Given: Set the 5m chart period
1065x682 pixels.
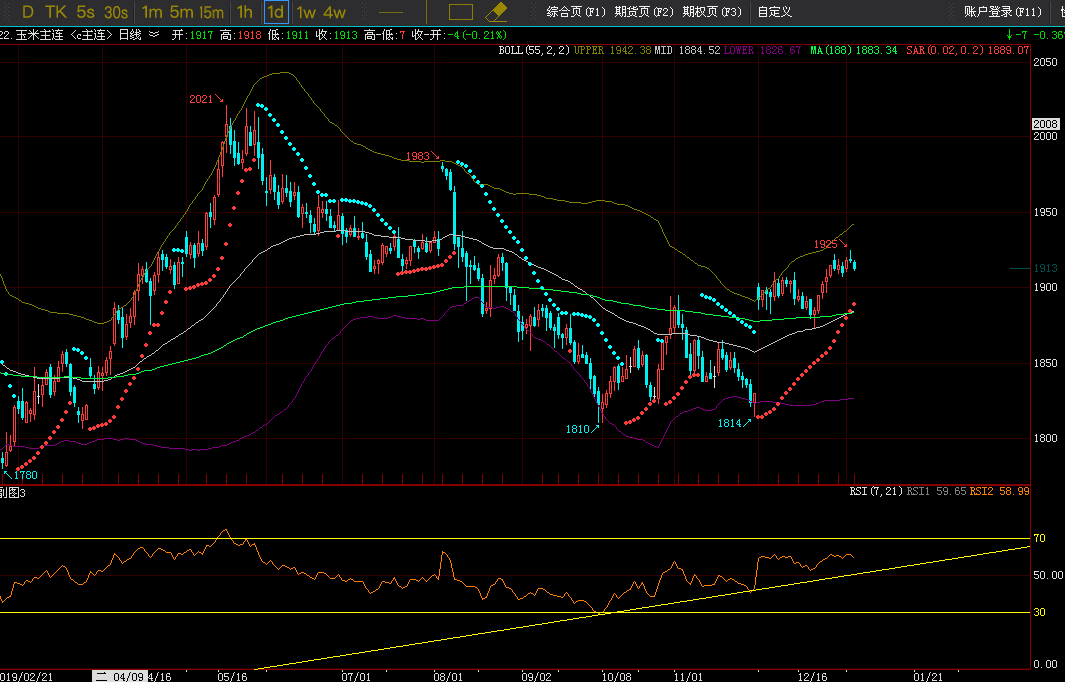Looking at the screenshot, I should tap(181, 12).
